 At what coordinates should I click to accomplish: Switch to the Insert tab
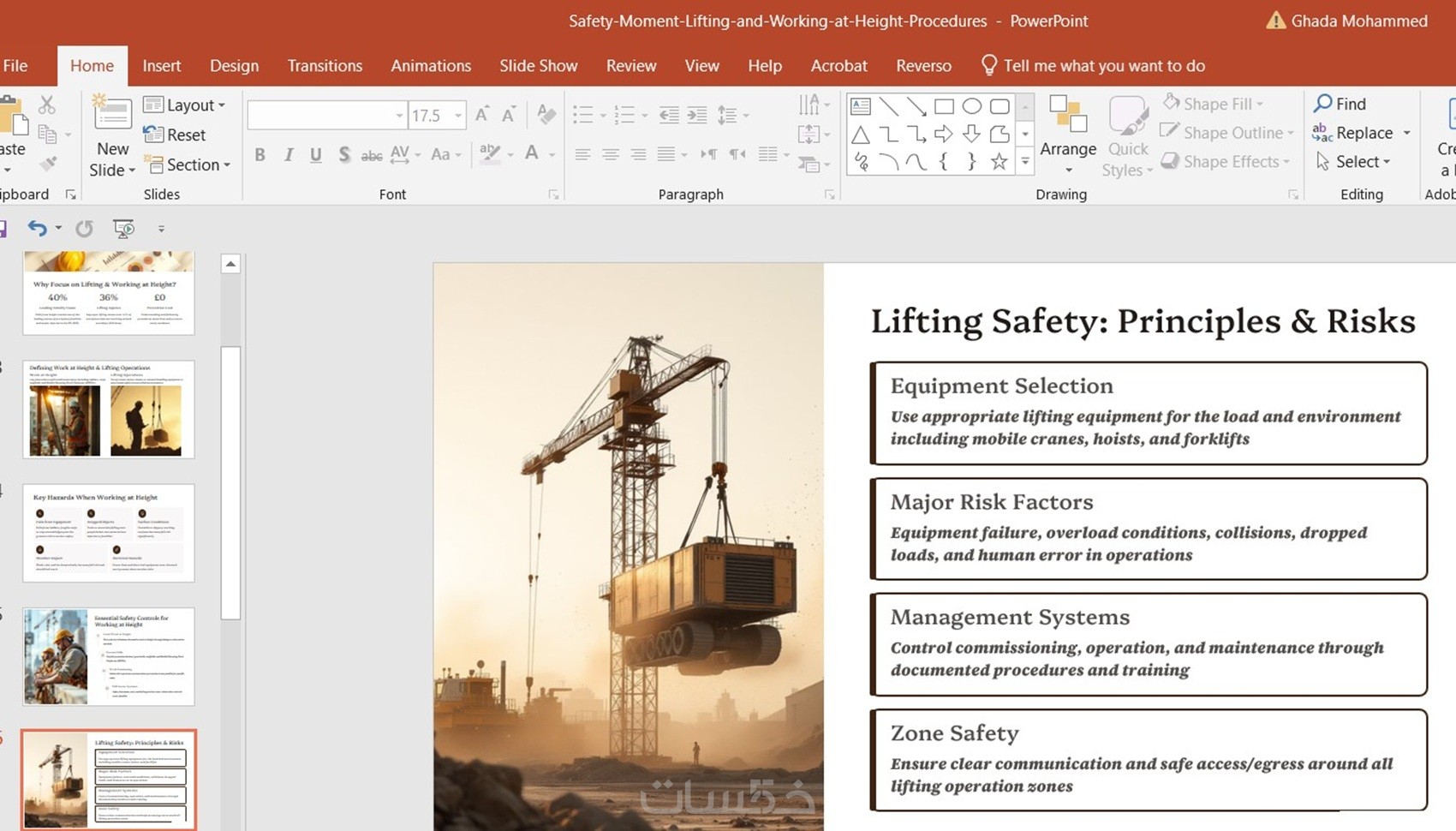161,65
